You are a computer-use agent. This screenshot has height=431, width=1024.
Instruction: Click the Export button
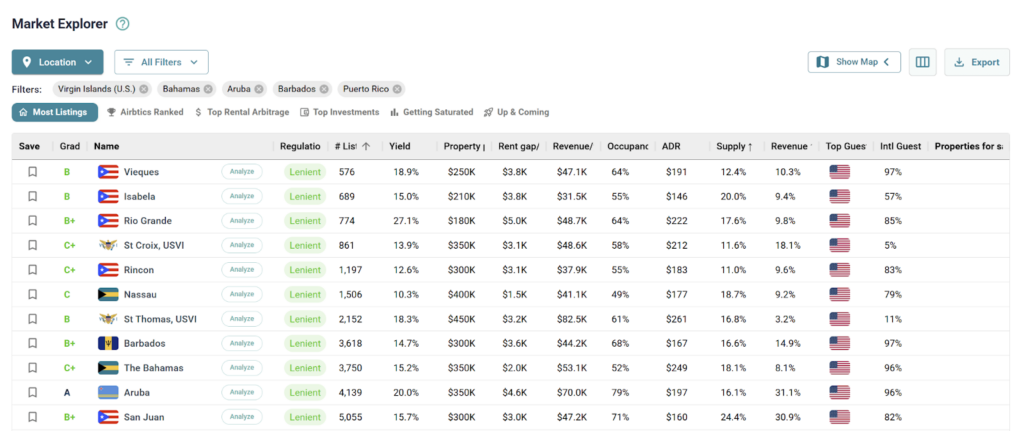pyautogui.click(x=976, y=62)
